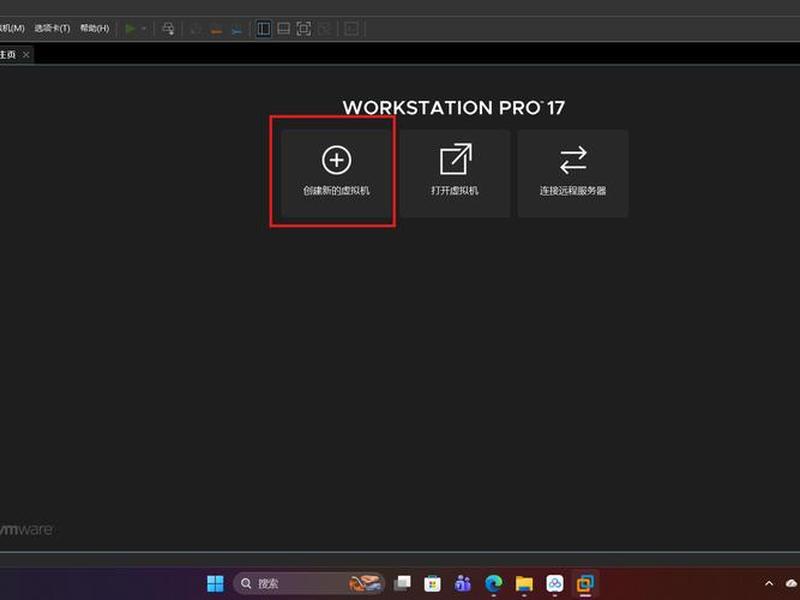
Task: Open the 选项卡(T) menu
Action: pos(52,29)
